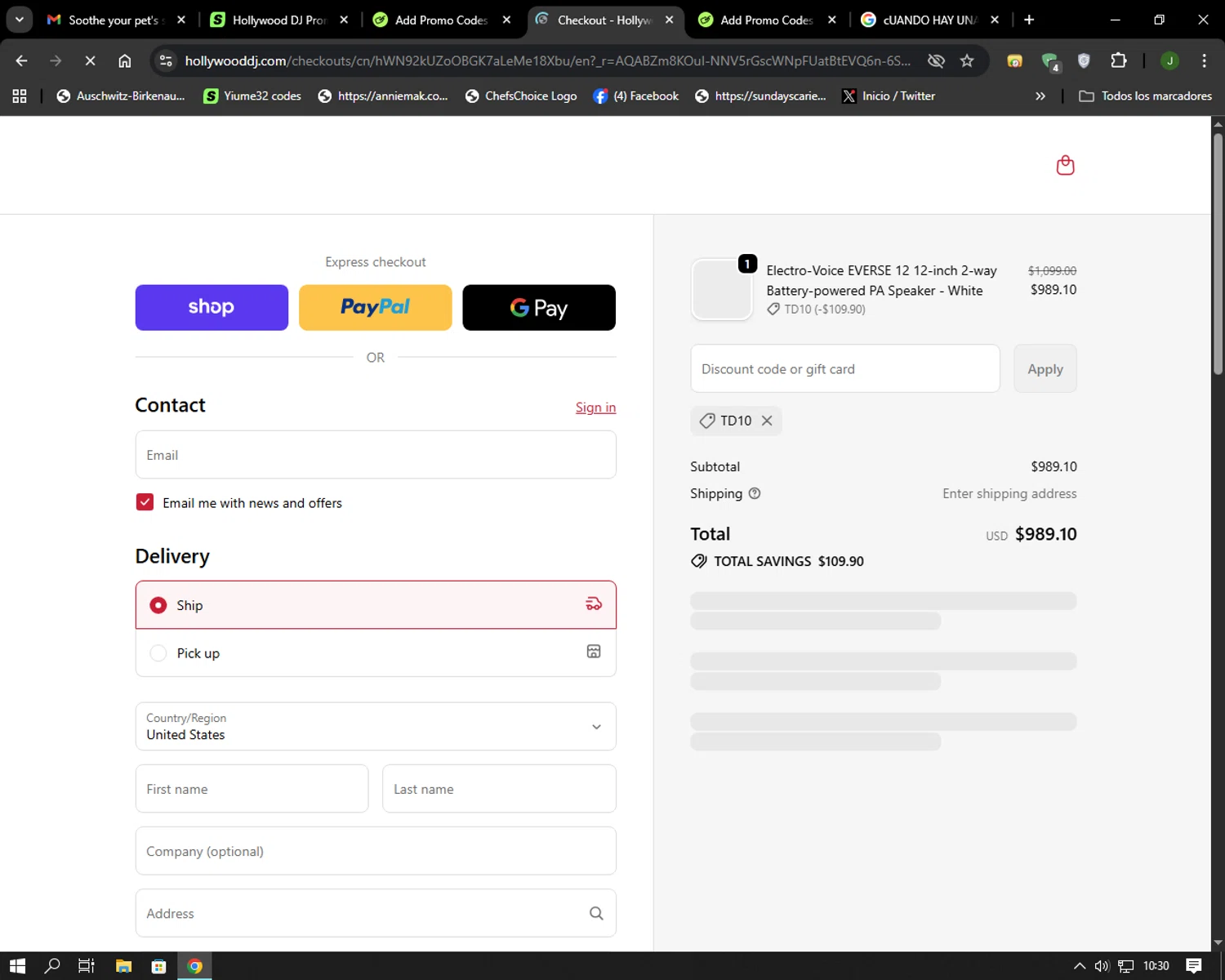Go back to the previous page

(x=21, y=60)
